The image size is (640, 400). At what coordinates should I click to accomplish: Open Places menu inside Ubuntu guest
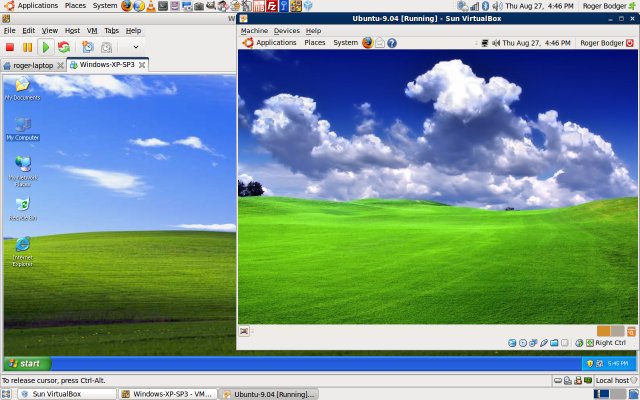(x=315, y=43)
